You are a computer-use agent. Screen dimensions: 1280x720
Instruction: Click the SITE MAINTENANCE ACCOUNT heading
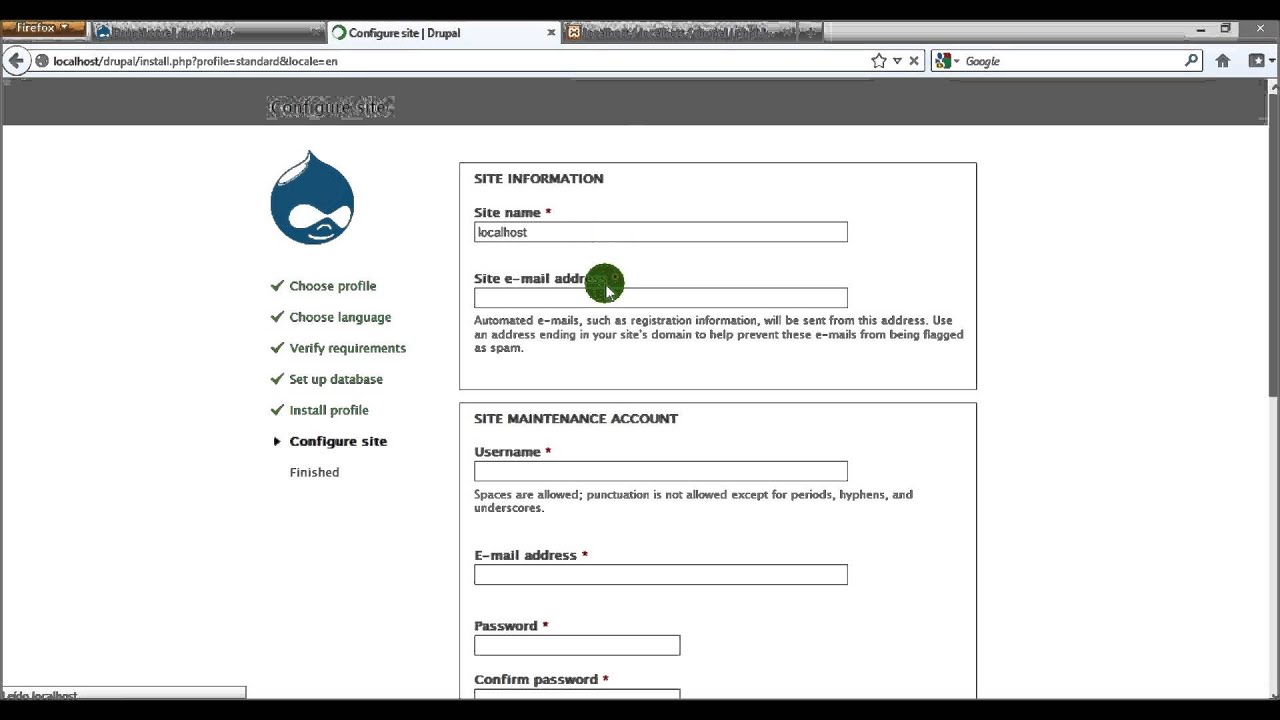[576, 419]
